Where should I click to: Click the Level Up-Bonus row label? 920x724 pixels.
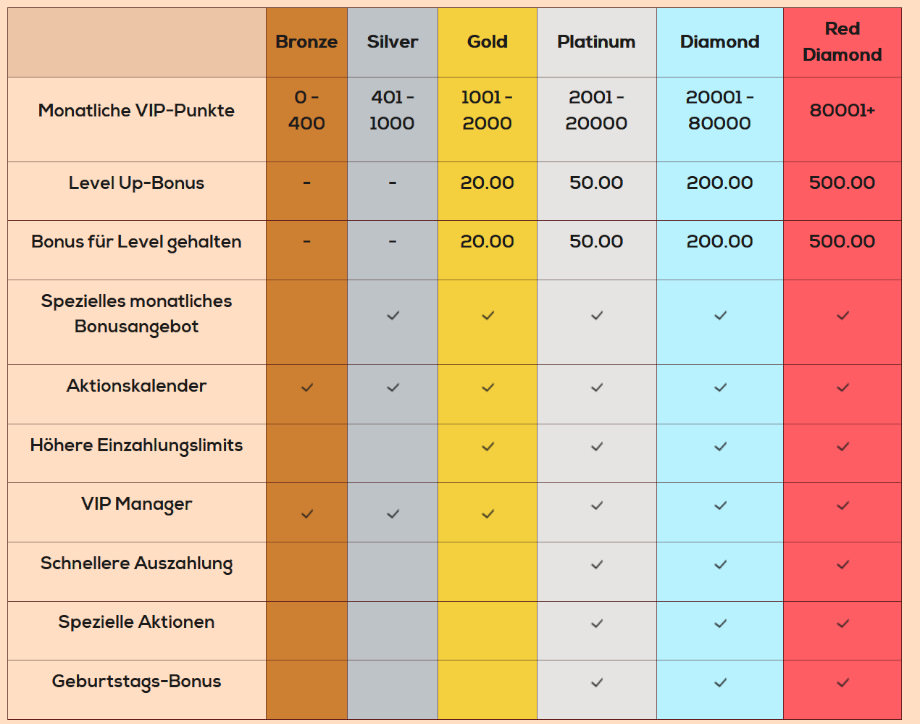[x=136, y=183]
